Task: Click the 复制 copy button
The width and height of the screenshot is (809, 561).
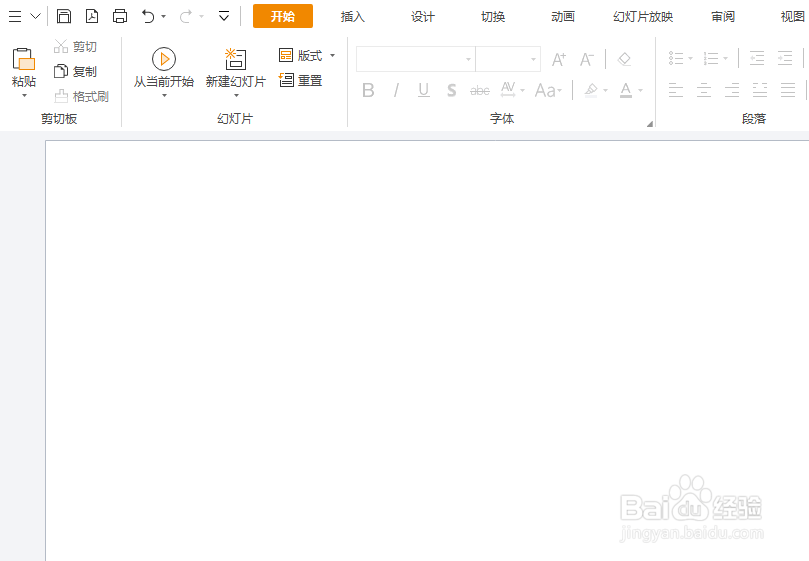Action: (x=75, y=71)
